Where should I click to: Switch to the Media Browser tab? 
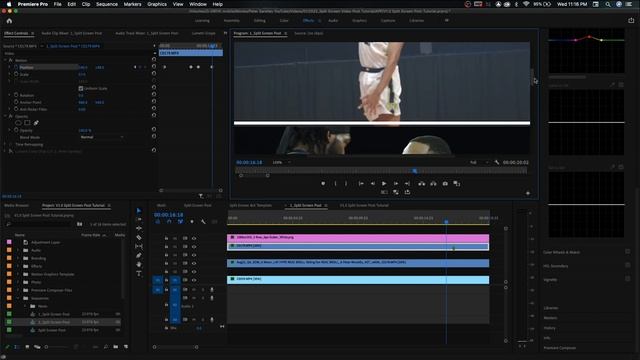tap(16, 205)
